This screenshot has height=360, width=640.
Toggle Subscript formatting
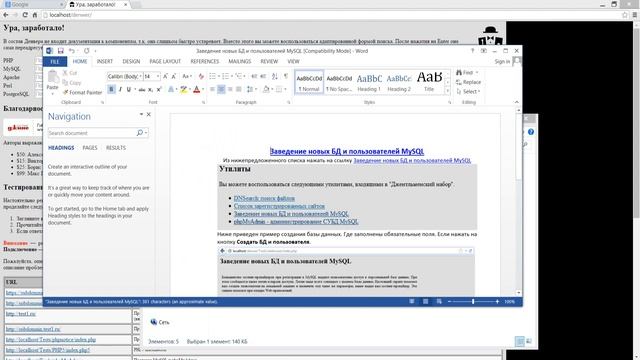point(150,89)
